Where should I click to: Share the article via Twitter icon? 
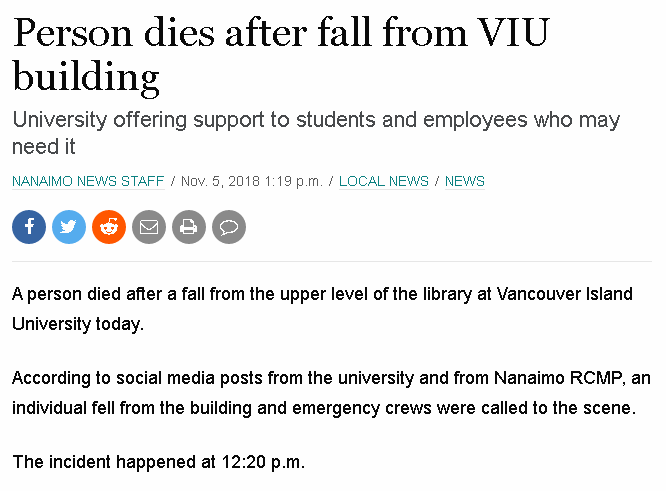click(x=69, y=227)
